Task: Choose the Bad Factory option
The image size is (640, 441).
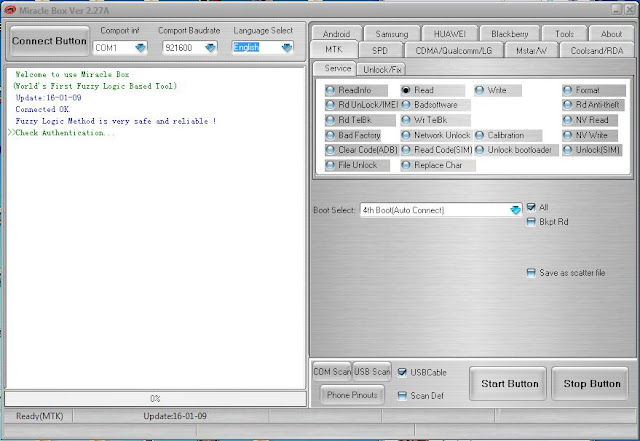Action: (353, 135)
